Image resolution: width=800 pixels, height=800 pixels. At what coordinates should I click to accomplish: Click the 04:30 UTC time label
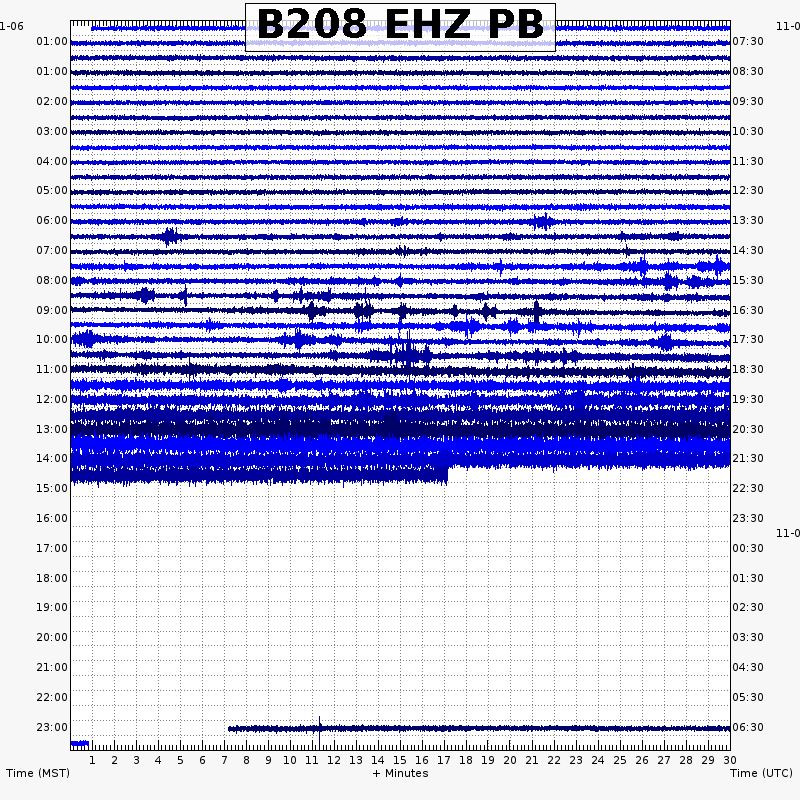(x=748, y=667)
